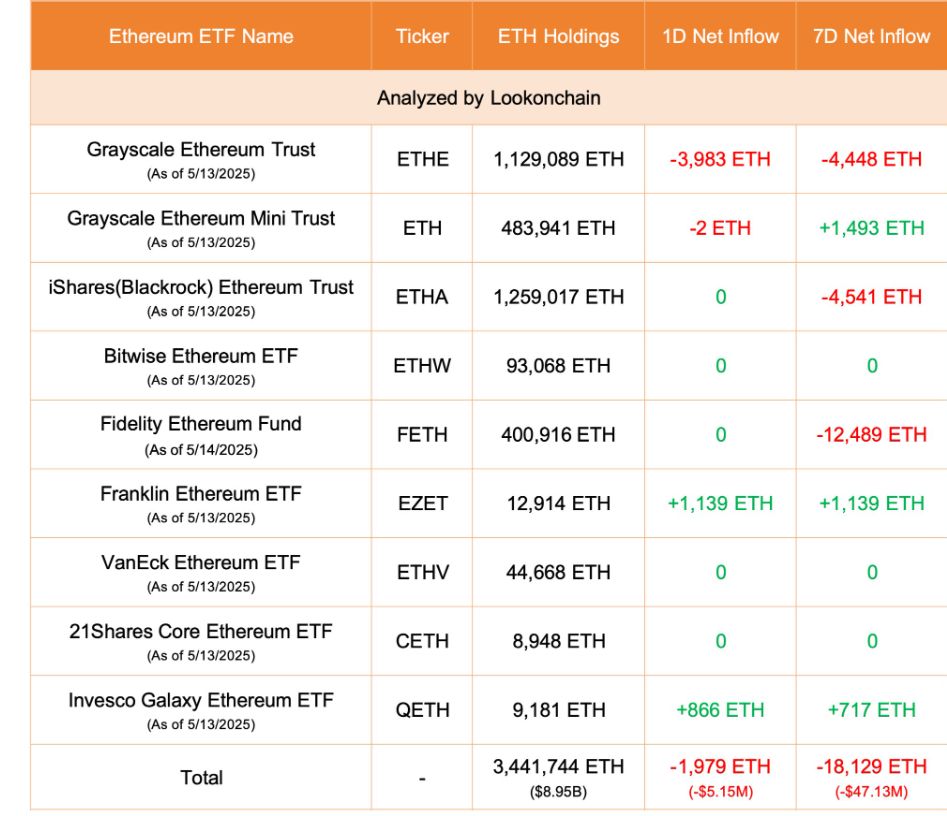The image size is (947, 816).
Task: Click the Grayscale Ethereum Mini Trust name
Action: 201,218
